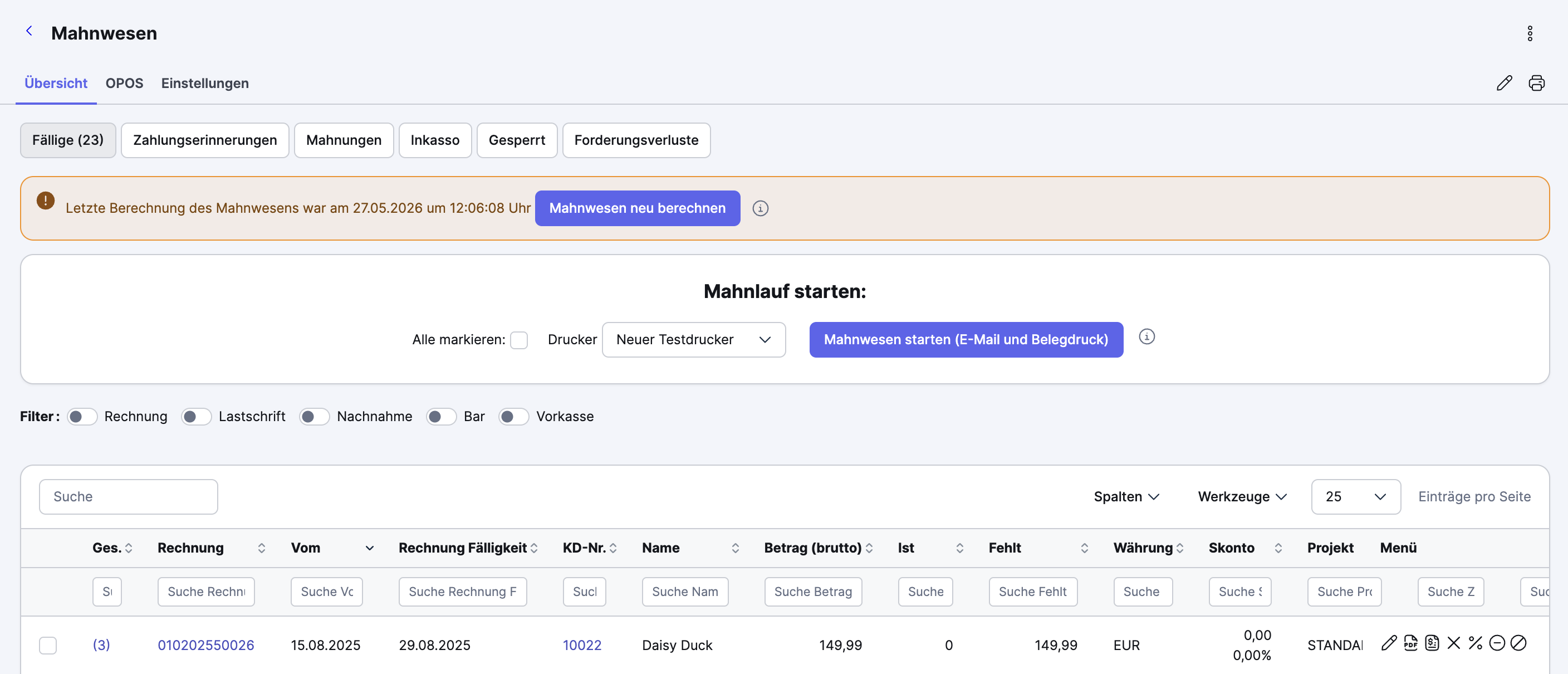Sort table by Fehlt column arrows
Viewport: 1568px width, 674px height.
(1085, 549)
